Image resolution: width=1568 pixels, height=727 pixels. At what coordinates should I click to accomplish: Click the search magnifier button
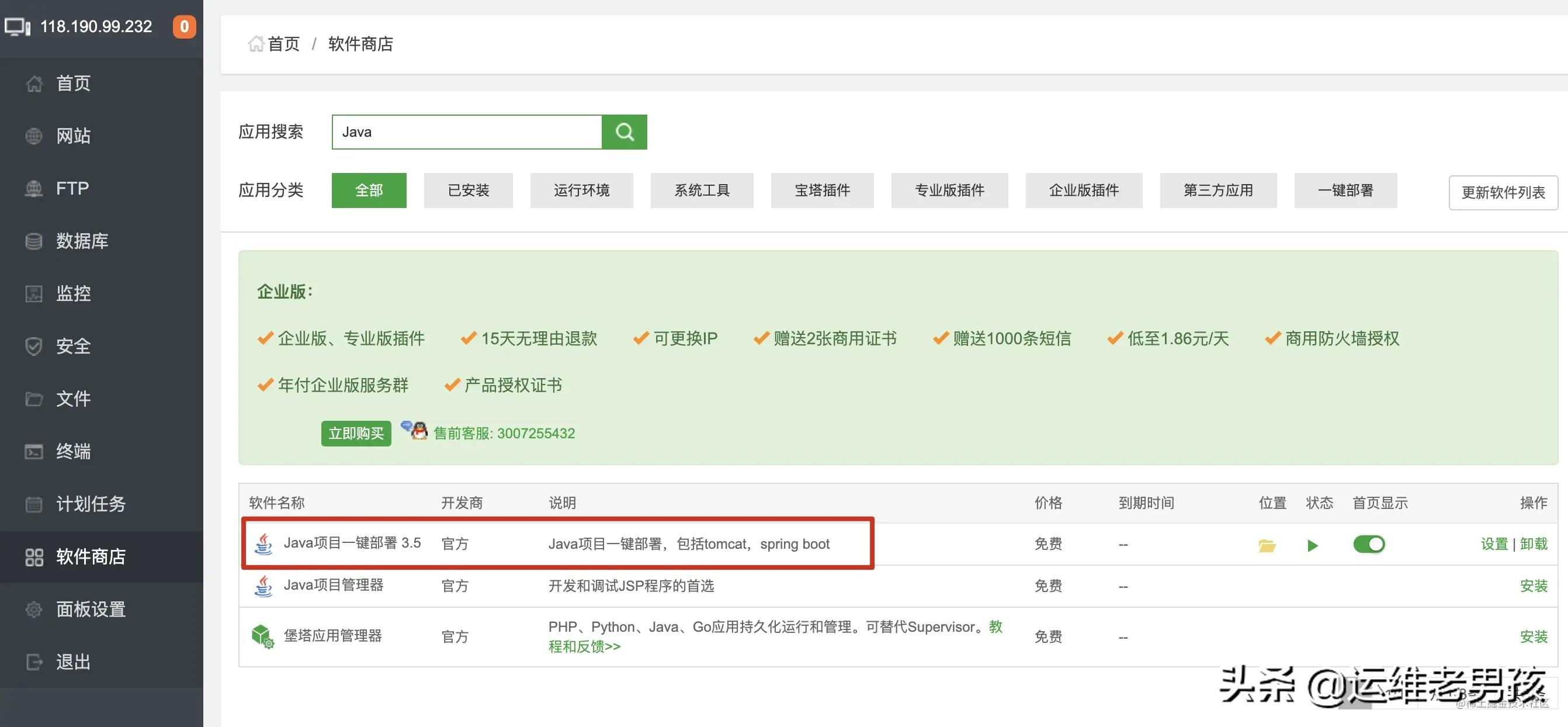625,131
